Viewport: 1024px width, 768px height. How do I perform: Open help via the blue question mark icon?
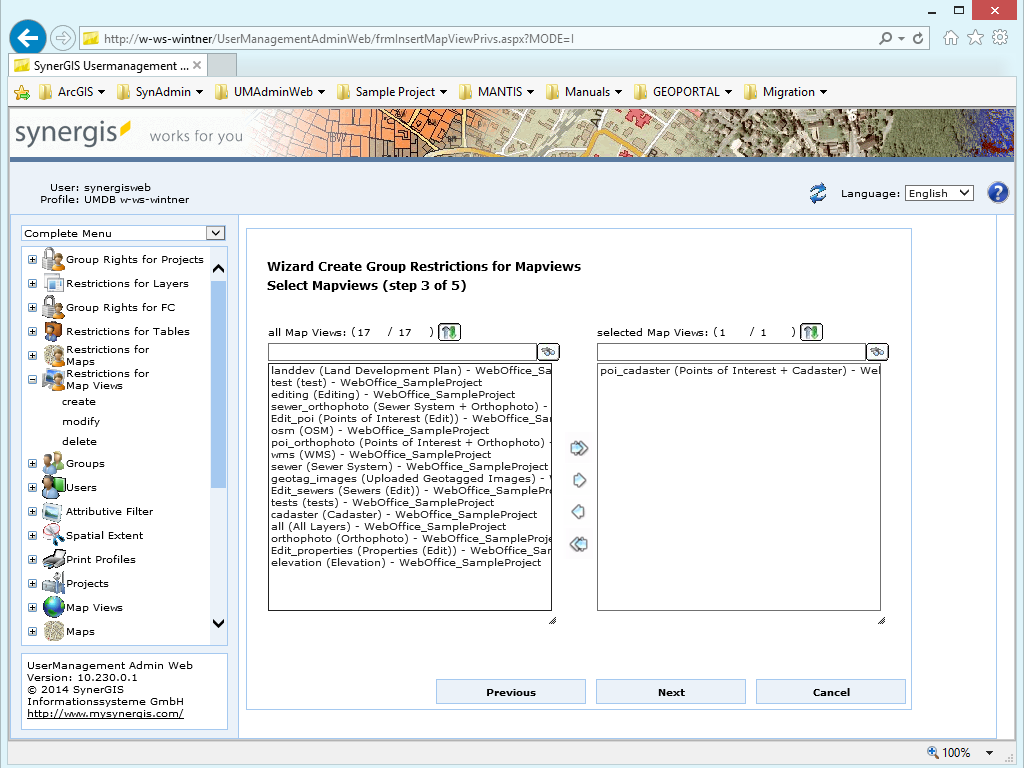point(998,192)
